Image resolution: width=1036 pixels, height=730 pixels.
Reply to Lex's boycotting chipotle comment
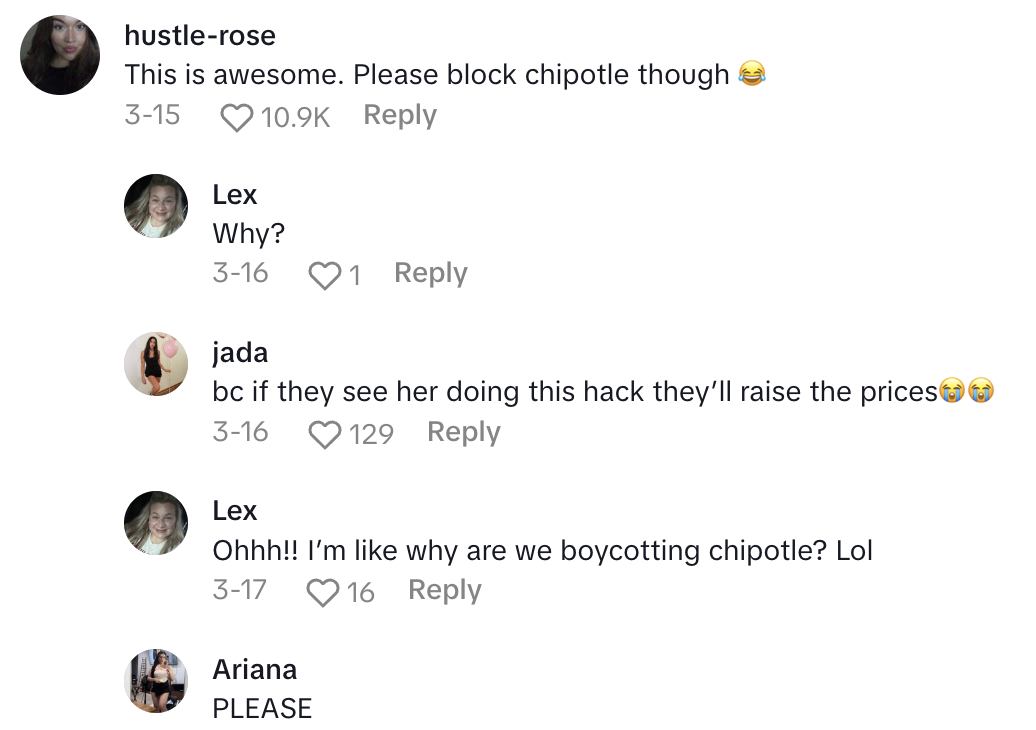445,591
